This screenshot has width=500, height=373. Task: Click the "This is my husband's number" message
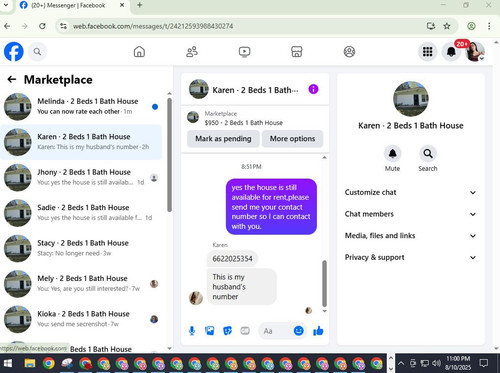[x=242, y=287]
